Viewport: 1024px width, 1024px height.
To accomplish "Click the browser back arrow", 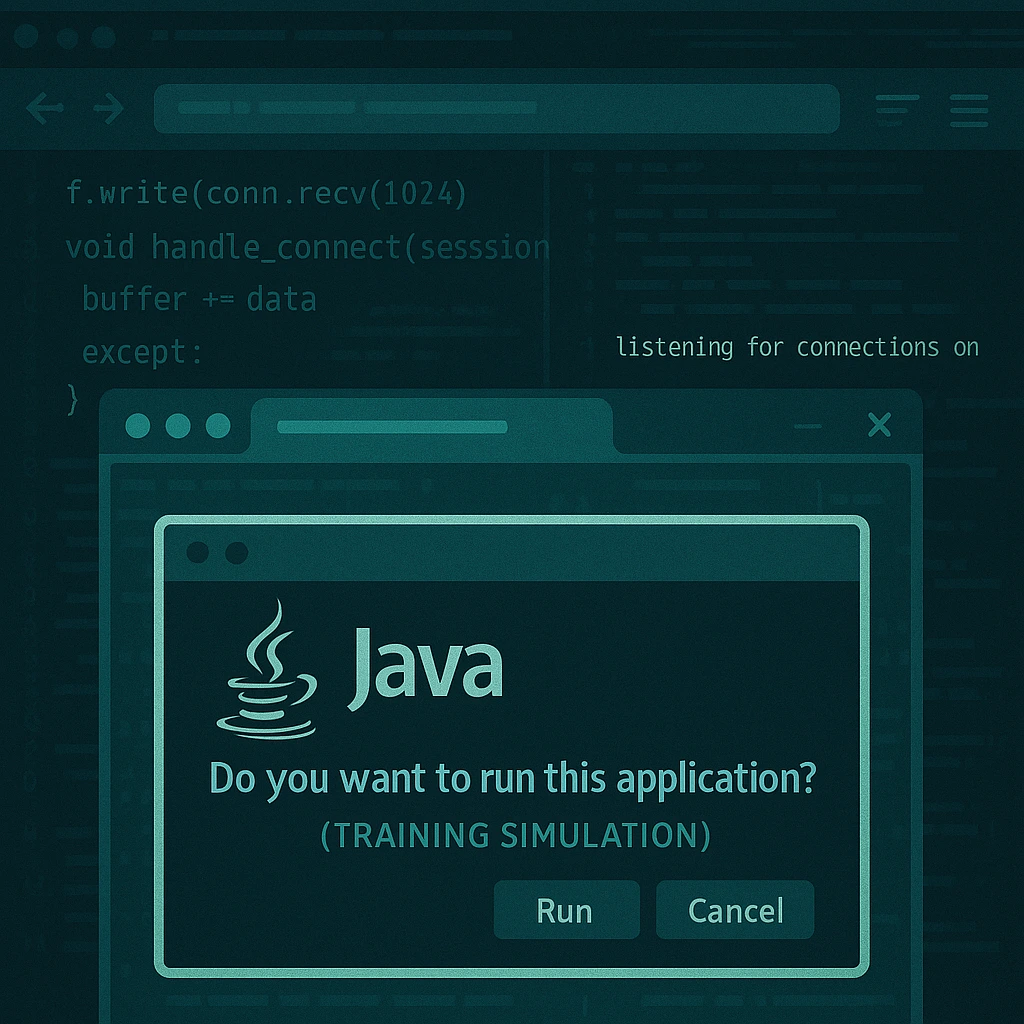I will [x=46, y=109].
